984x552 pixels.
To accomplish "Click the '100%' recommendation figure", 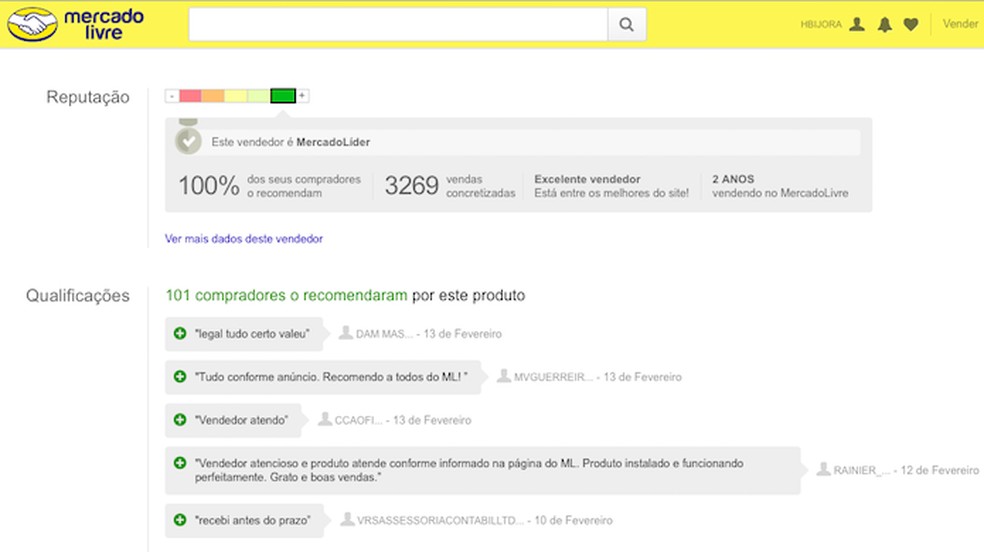I will (x=209, y=186).
